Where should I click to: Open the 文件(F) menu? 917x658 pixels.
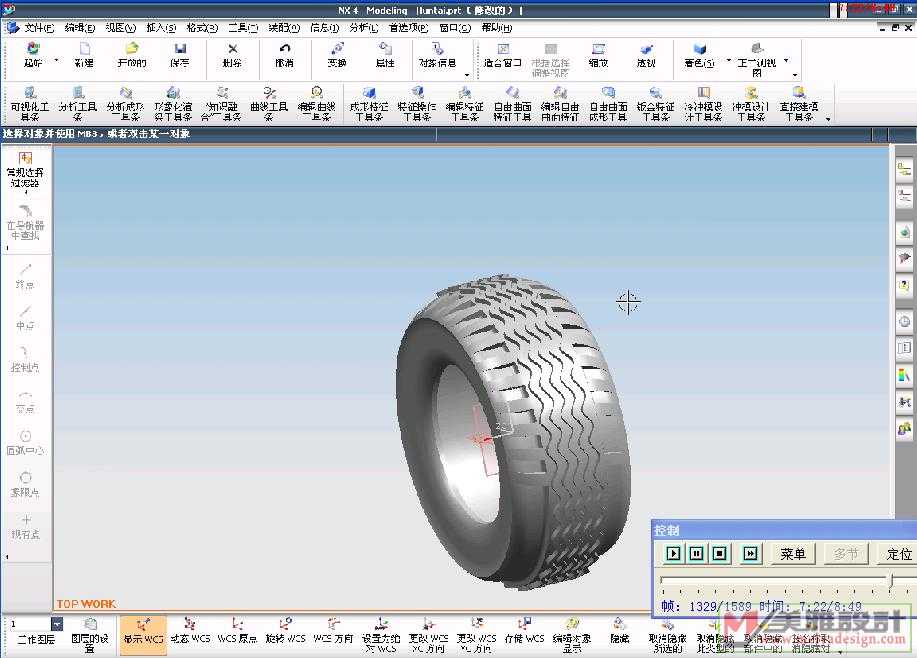click(x=39, y=27)
